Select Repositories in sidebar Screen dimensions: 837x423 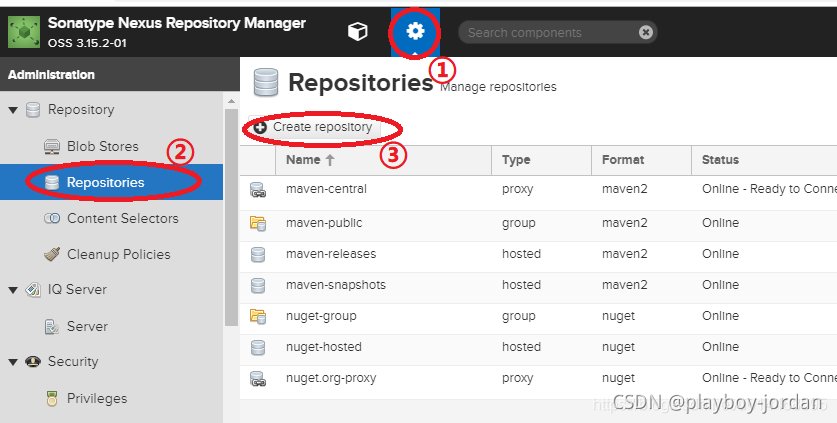pos(111,182)
